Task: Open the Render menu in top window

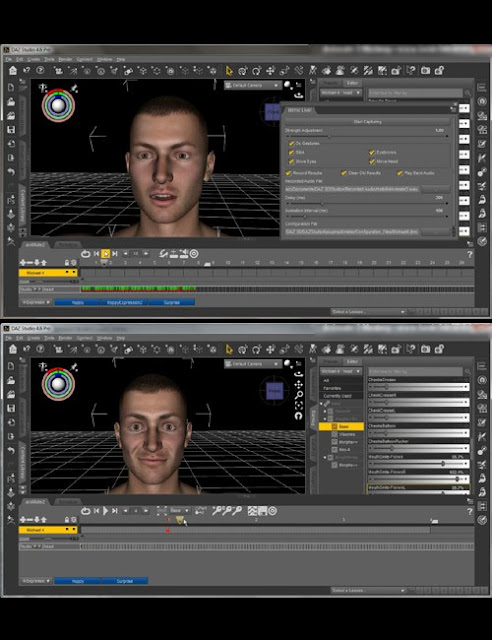Action: tap(65, 60)
